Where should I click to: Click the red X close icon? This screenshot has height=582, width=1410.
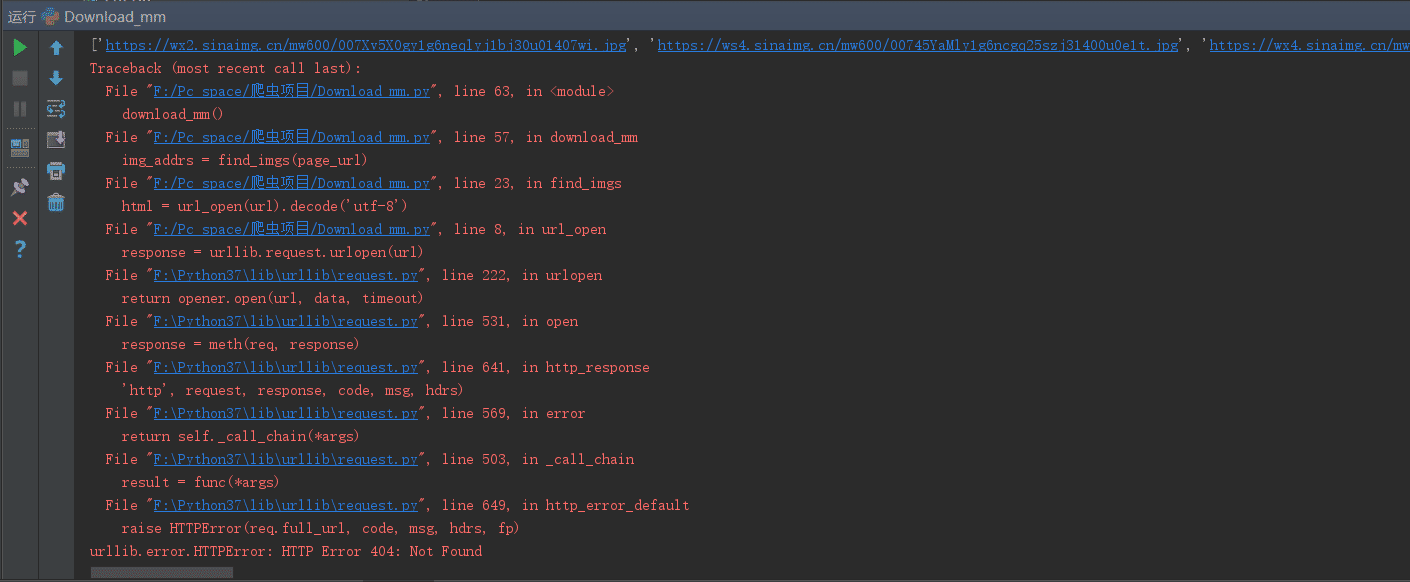pos(19,218)
